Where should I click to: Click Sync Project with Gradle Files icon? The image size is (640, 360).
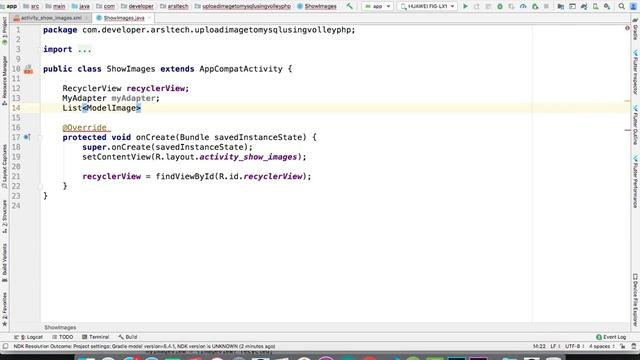tap(584, 6)
